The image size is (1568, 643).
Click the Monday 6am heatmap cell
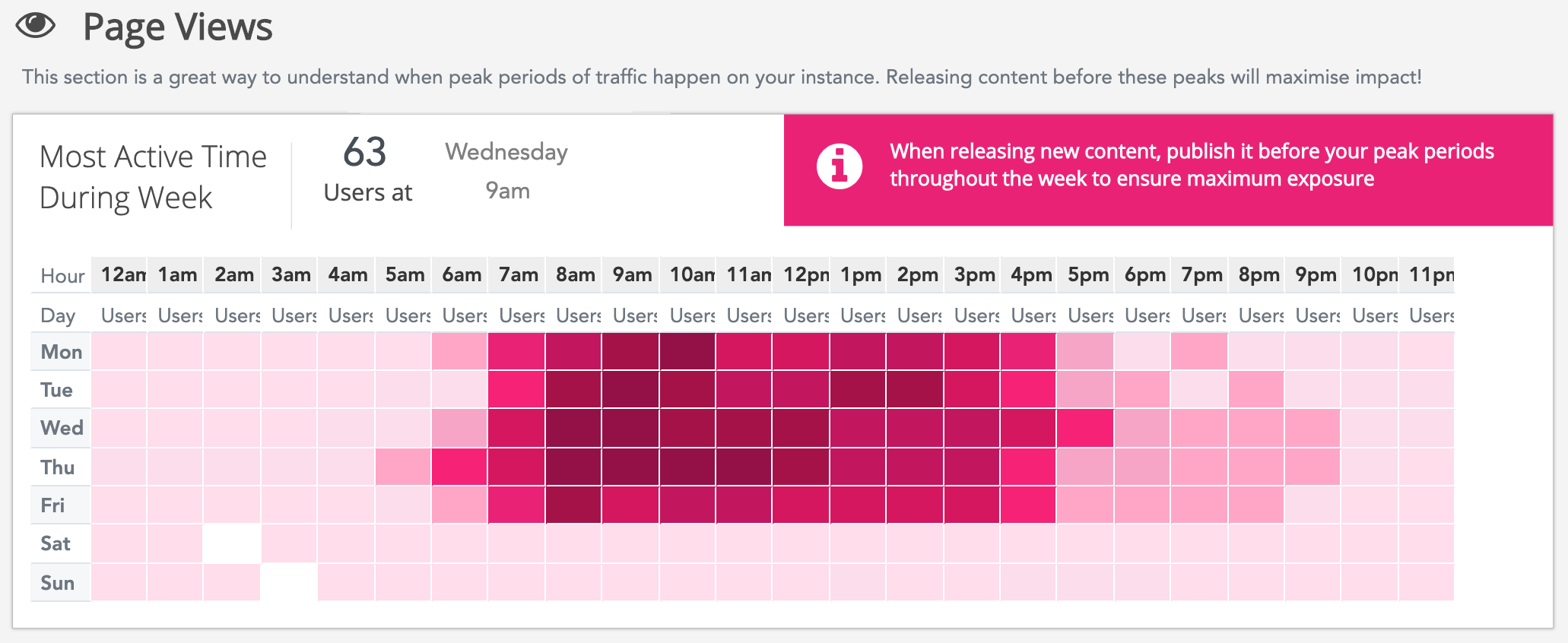point(460,352)
